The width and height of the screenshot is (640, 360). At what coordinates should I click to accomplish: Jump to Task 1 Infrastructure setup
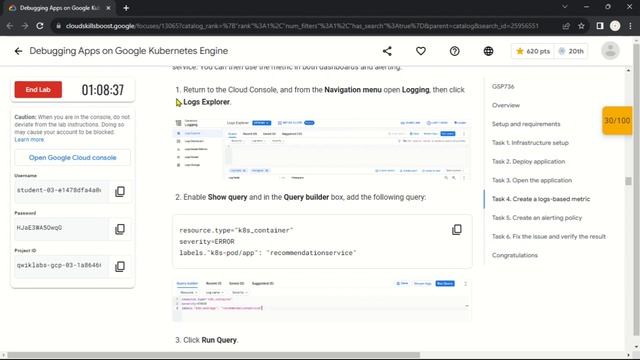pos(530,143)
